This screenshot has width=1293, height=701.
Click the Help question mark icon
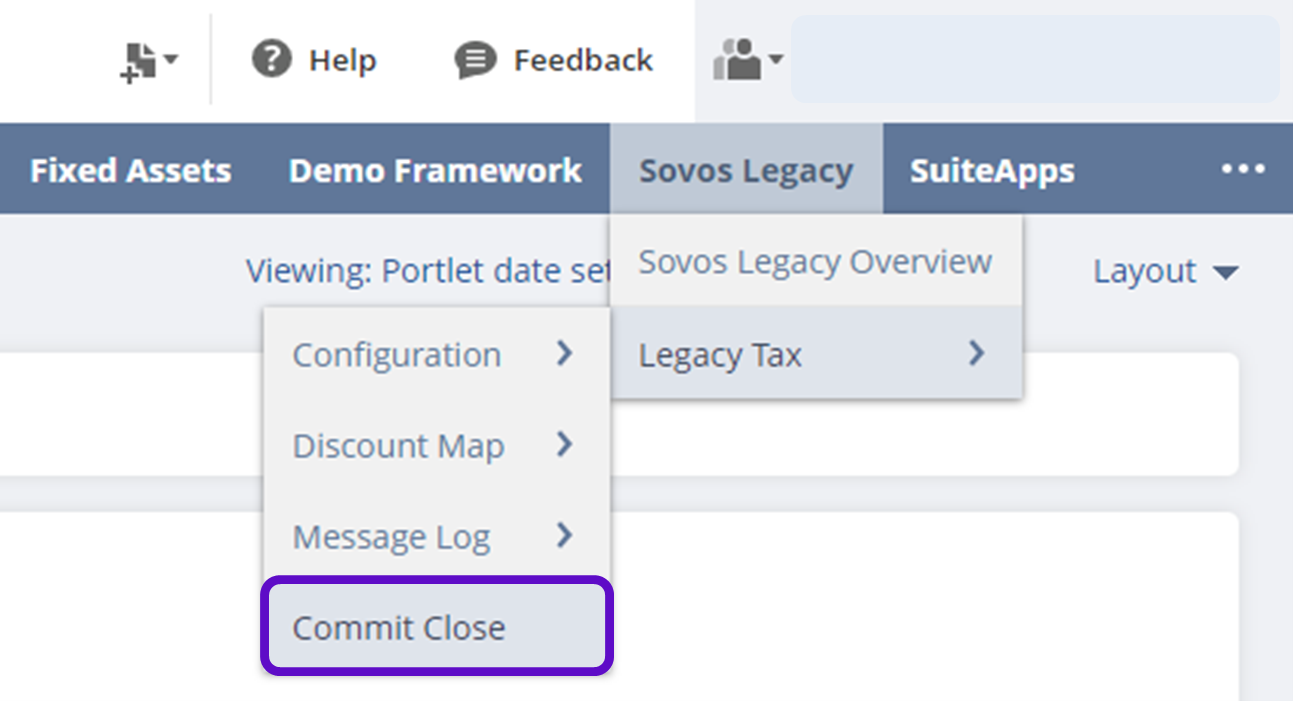(x=271, y=60)
